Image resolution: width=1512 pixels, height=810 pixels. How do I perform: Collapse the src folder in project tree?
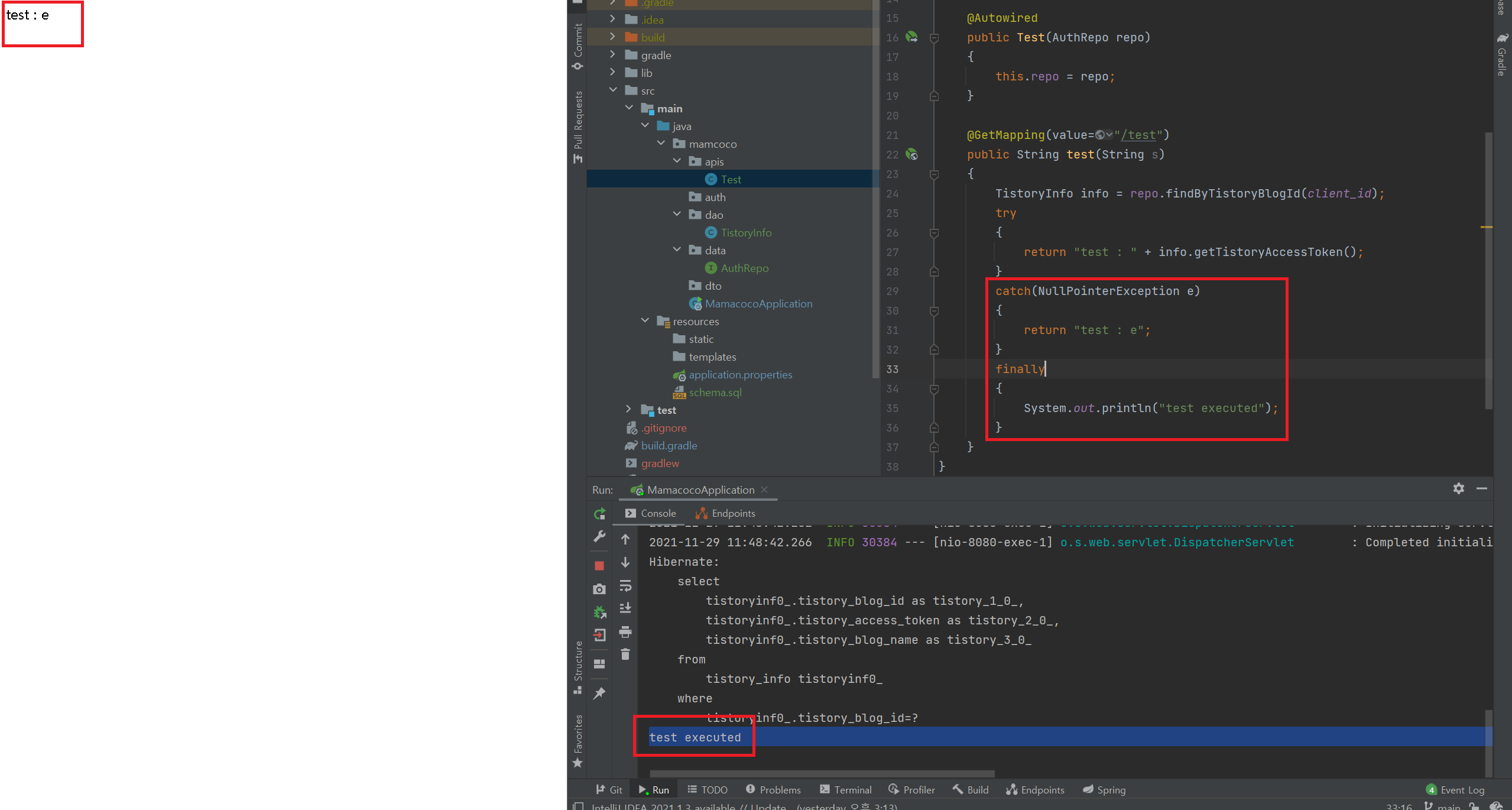click(613, 90)
